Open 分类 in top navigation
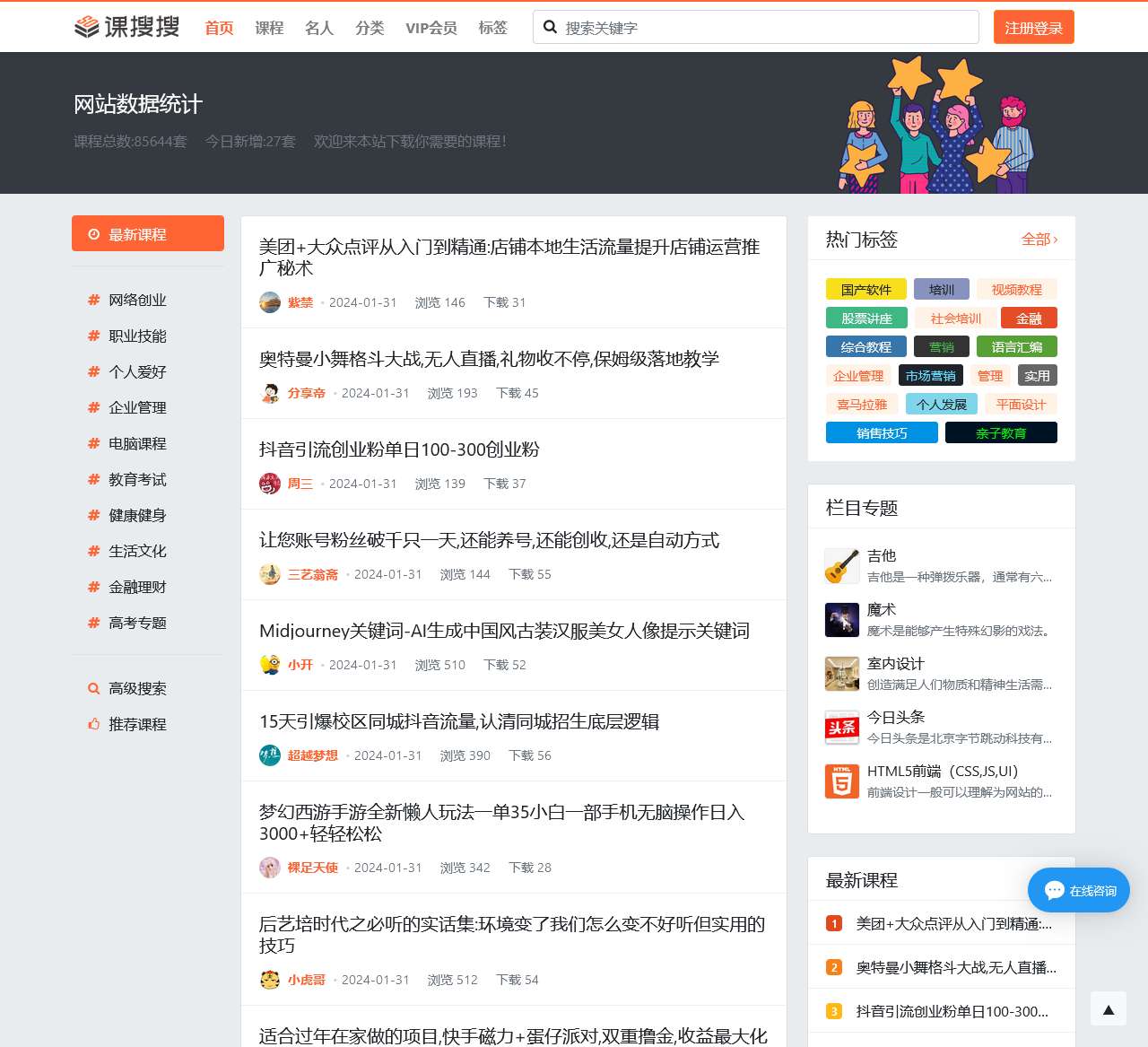 coord(370,28)
